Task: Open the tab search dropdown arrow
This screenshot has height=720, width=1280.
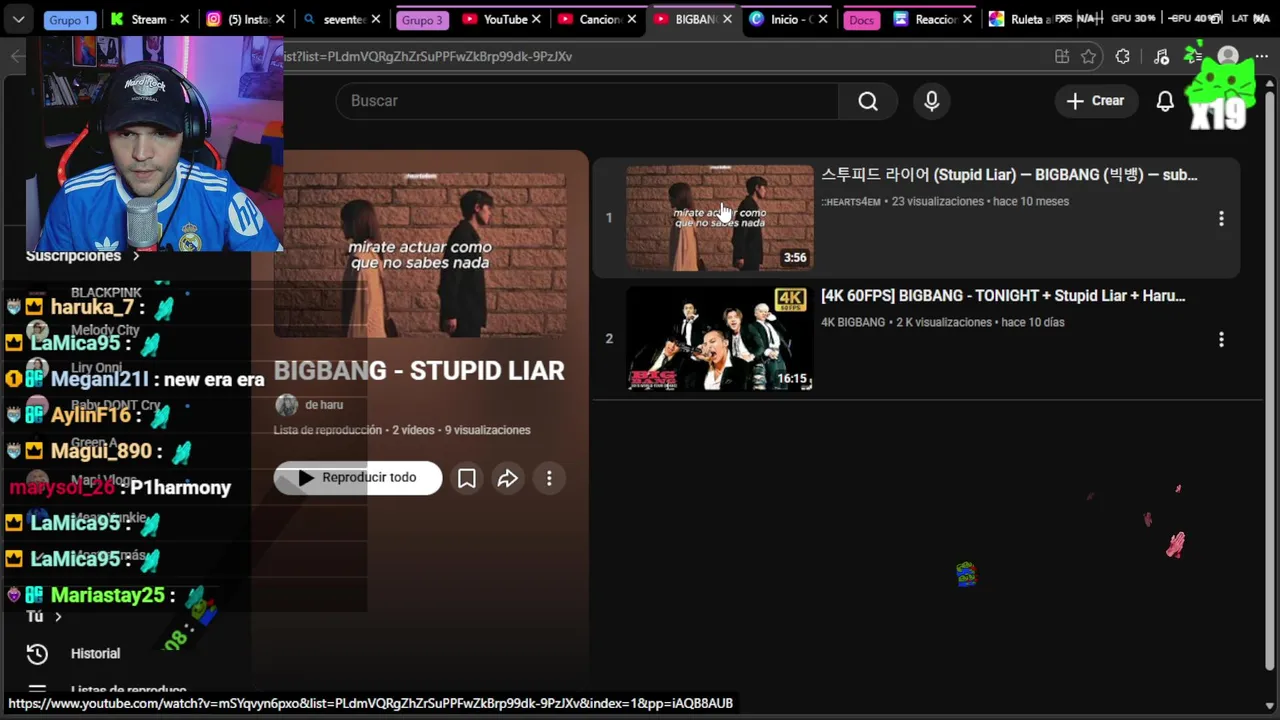Action: (x=18, y=19)
